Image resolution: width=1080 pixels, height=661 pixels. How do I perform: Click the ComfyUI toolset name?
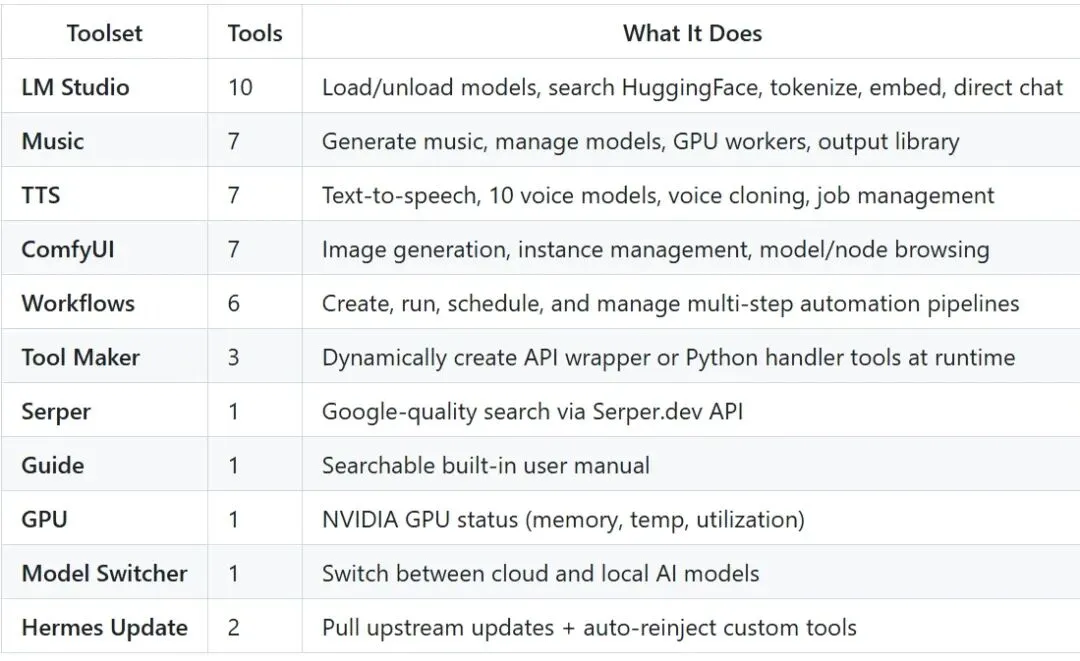click(68, 249)
